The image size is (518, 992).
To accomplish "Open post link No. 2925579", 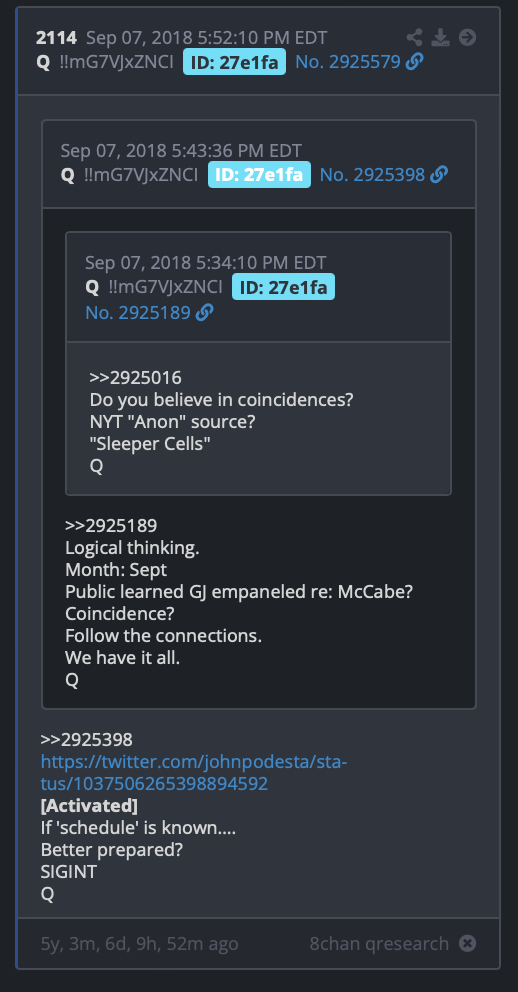I will [x=348, y=61].
